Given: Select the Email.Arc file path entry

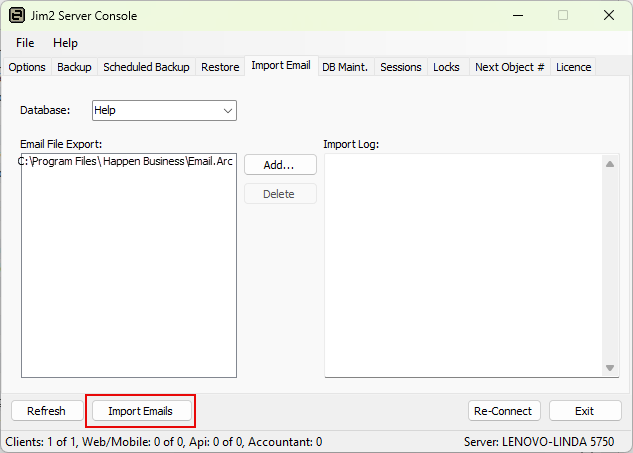Looking at the screenshot, I should [127, 161].
